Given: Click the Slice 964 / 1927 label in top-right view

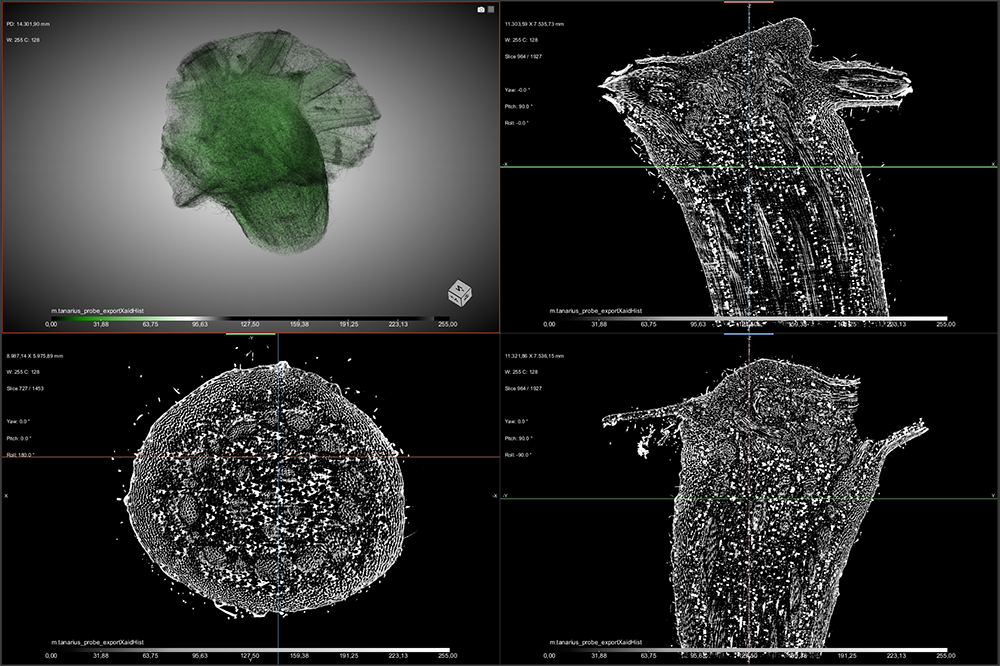Looking at the screenshot, I should click(x=526, y=55).
